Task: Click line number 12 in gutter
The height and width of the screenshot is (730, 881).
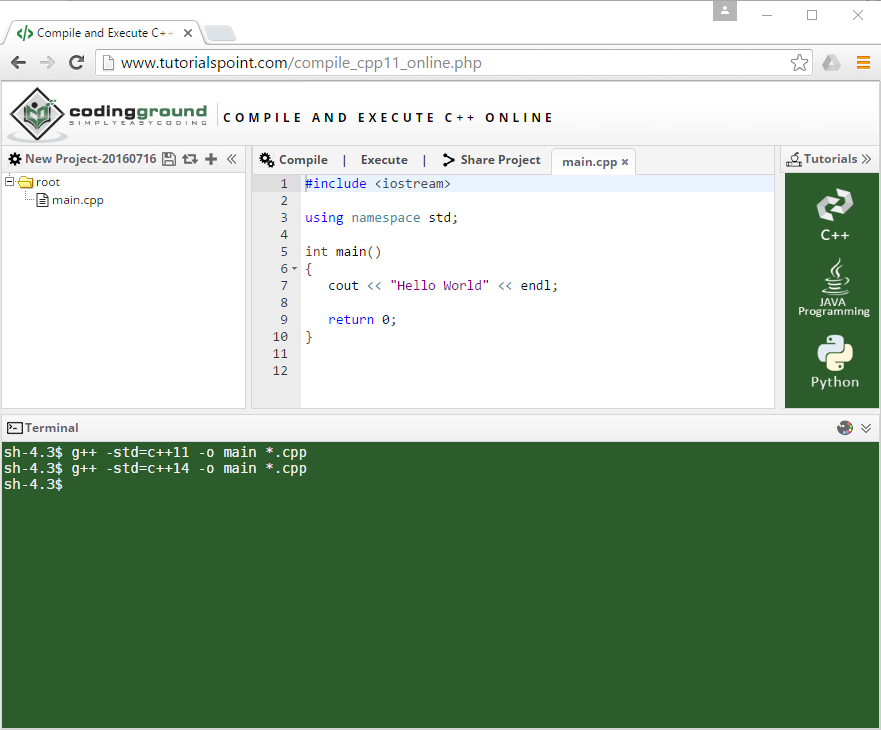Action: [280, 371]
